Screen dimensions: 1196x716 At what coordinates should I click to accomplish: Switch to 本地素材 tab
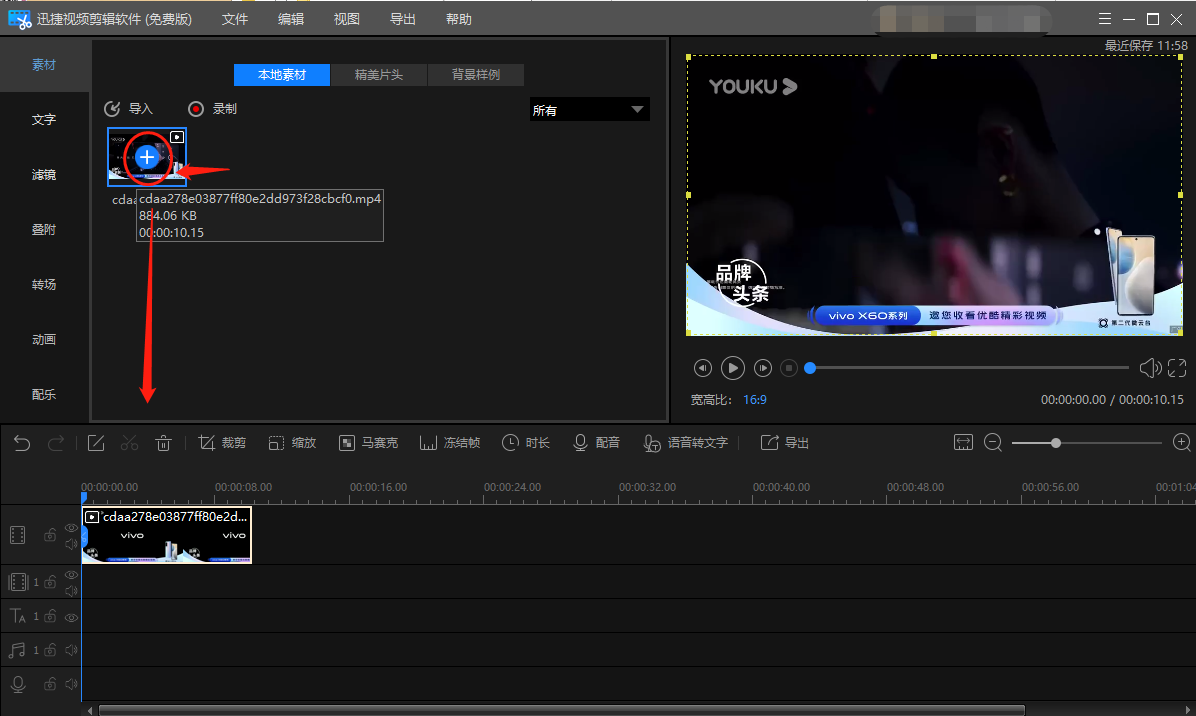[281, 75]
